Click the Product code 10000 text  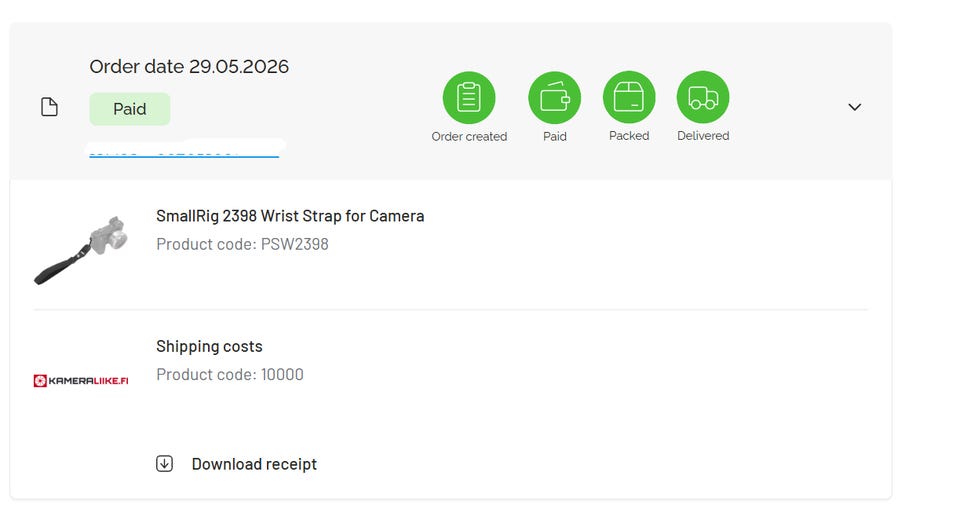230,375
